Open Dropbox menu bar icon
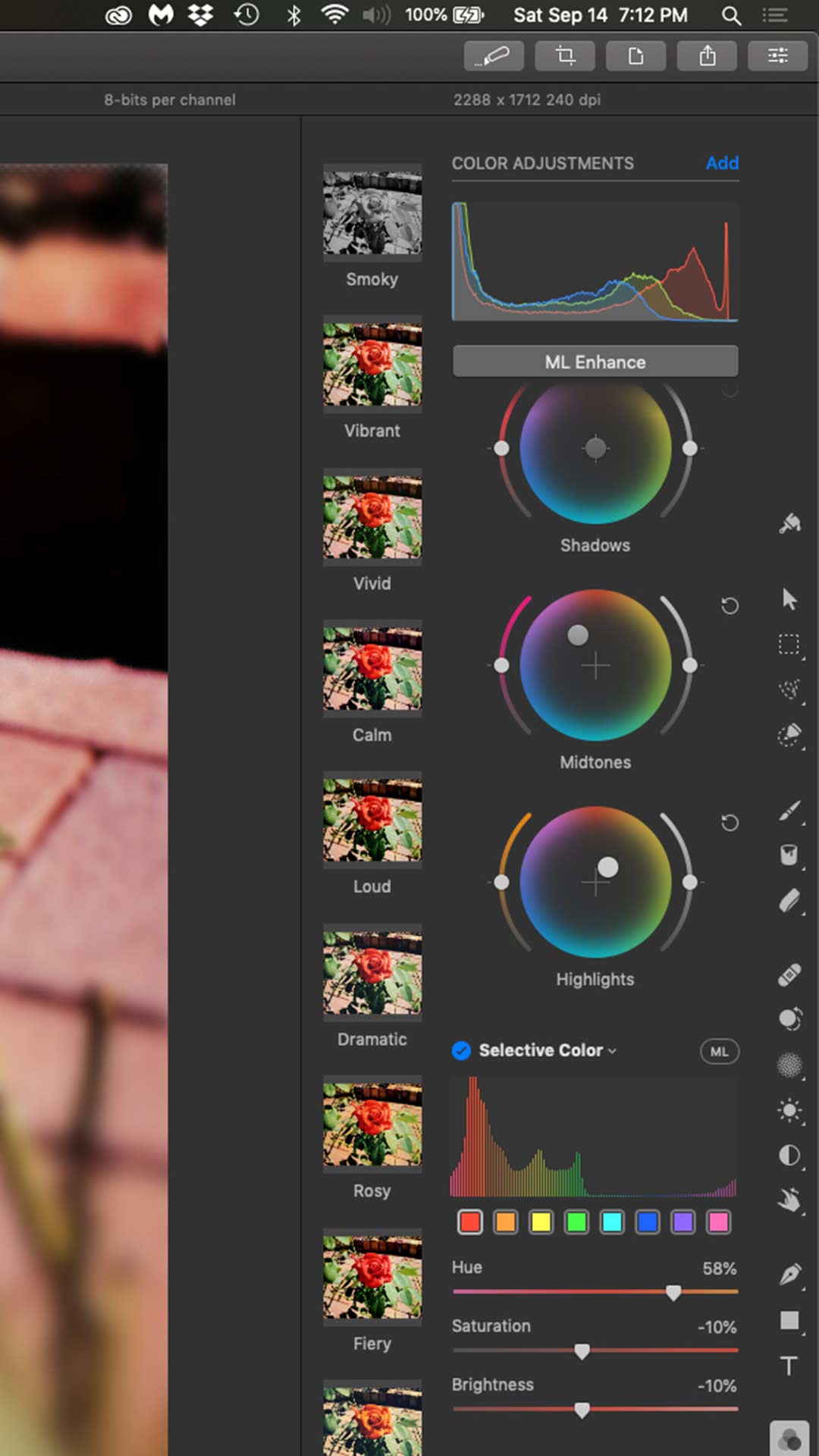Viewport: 819px width, 1456px height. 201,15
